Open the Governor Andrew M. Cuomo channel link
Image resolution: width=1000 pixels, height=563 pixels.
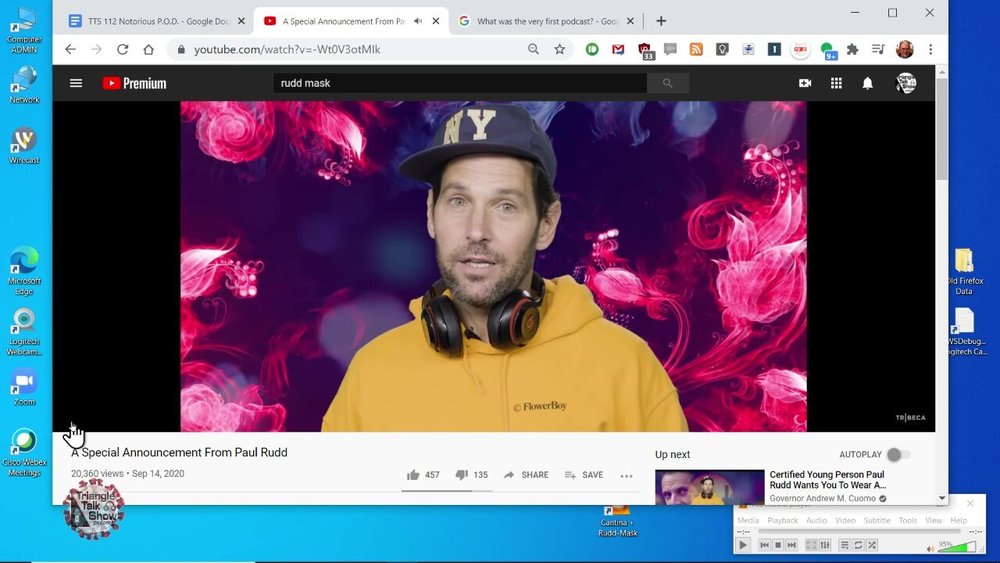pos(822,498)
